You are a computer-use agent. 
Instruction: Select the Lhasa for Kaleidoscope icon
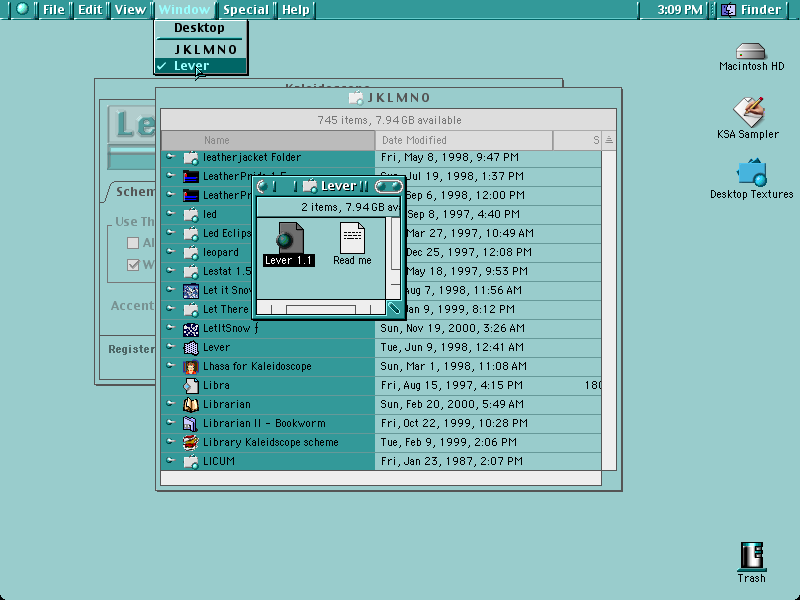(191, 367)
